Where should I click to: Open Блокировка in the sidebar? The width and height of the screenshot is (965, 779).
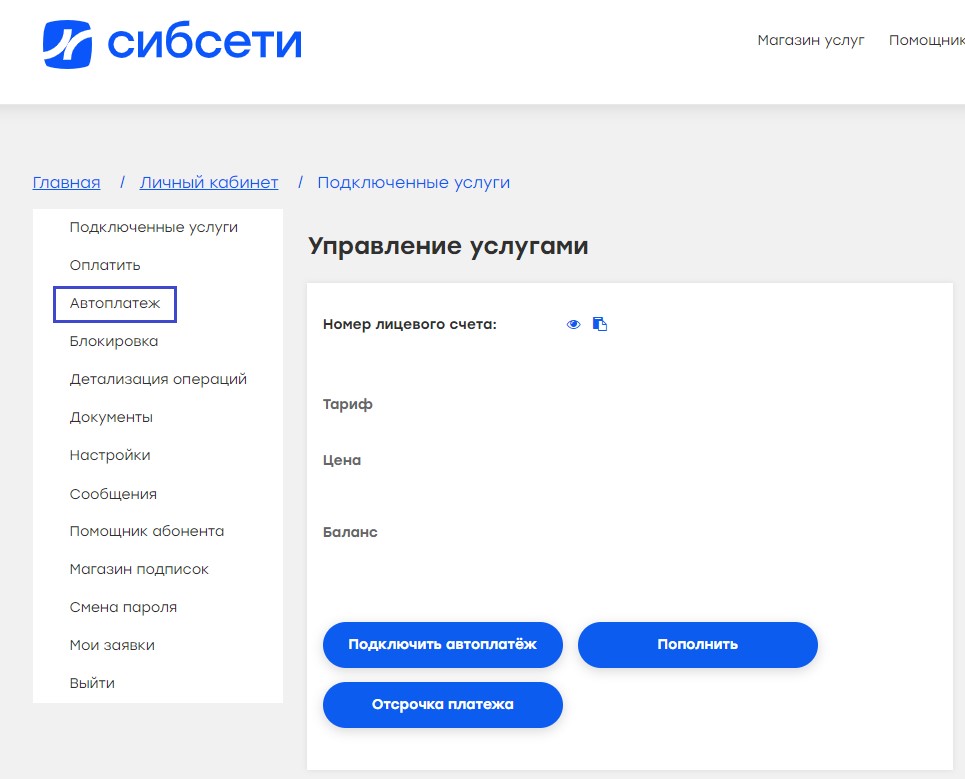point(114,342)
